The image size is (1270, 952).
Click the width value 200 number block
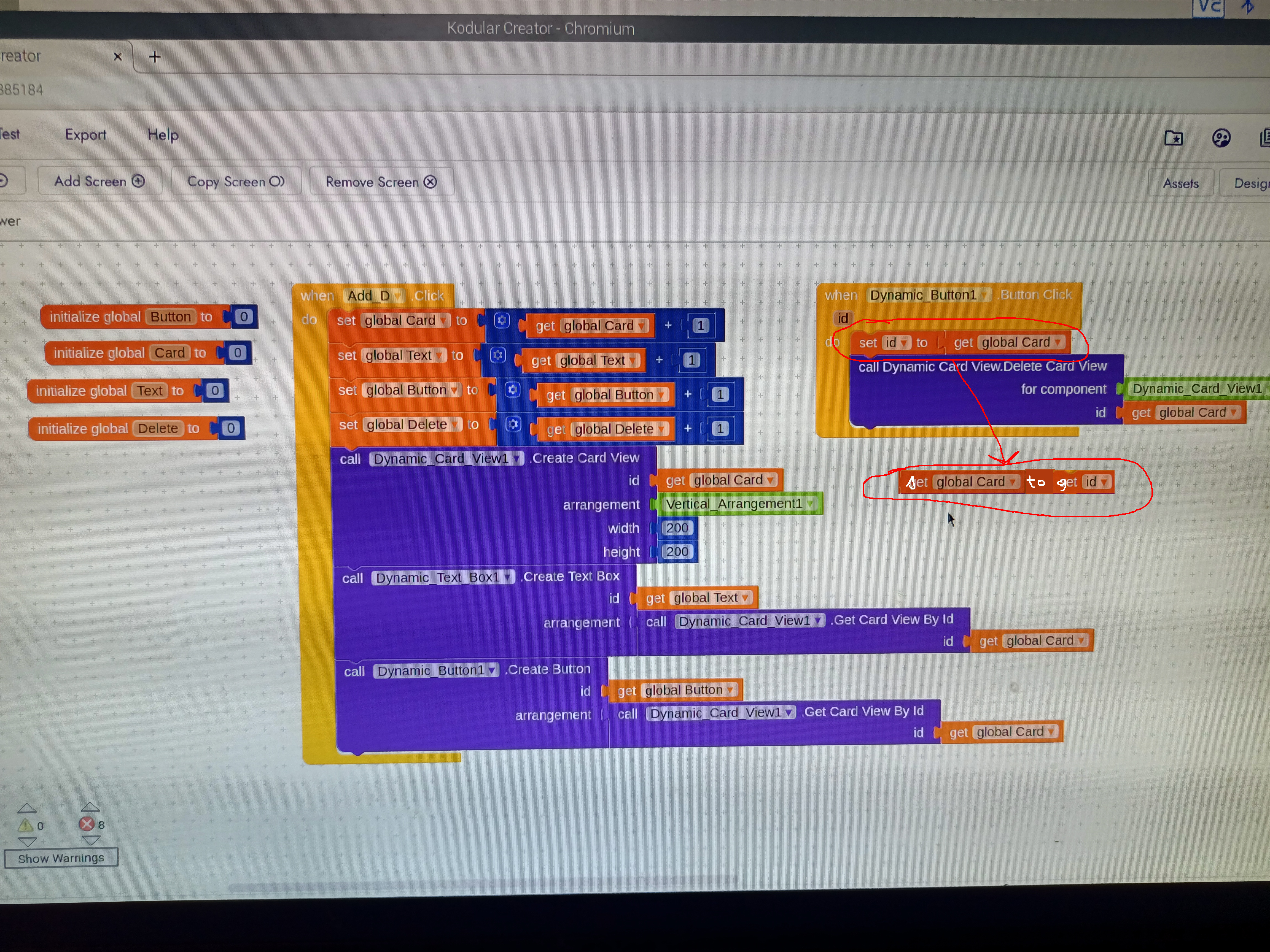[x=677, y=528]
